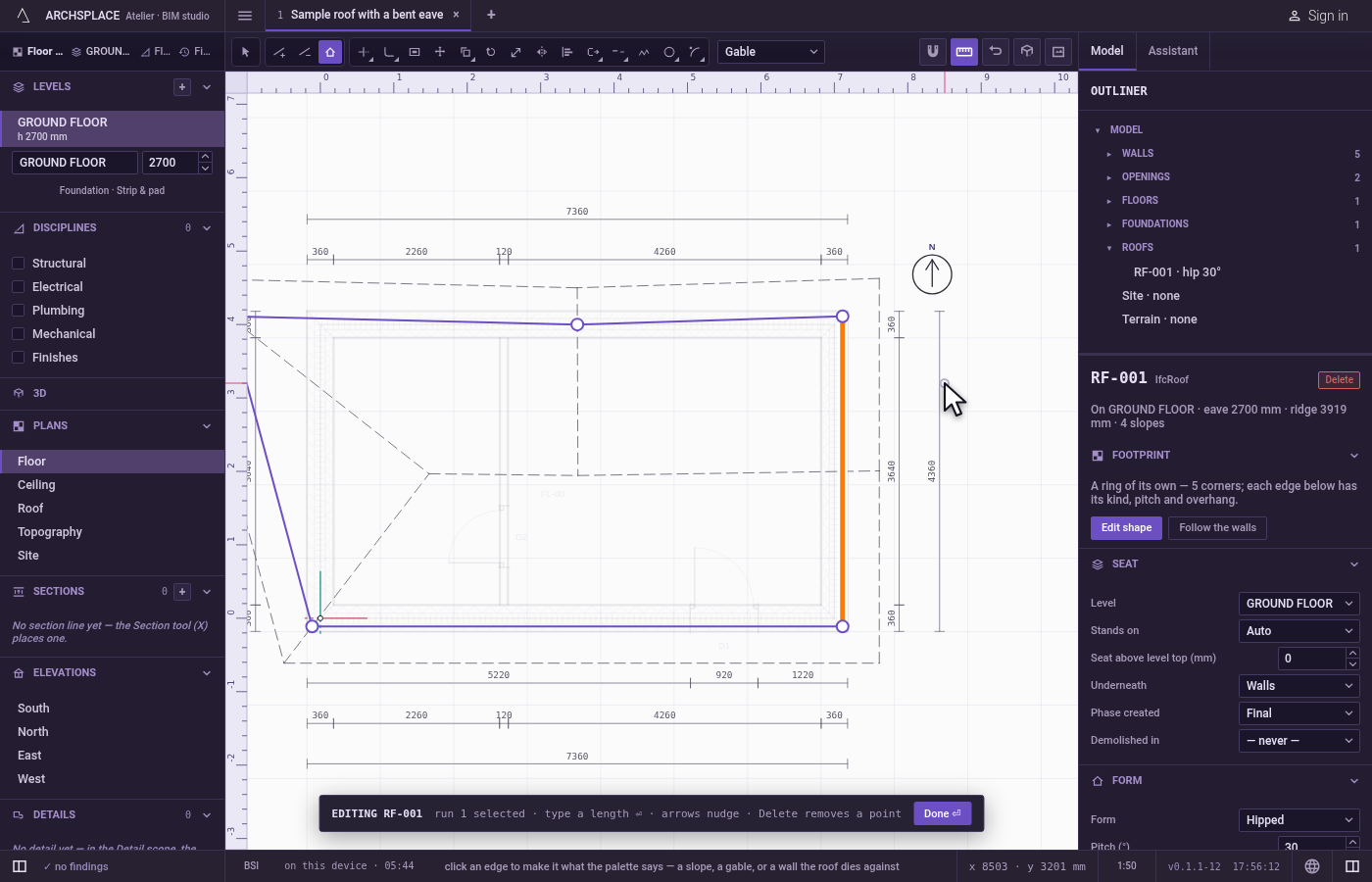The image size is (1372, 882).
Task: Click the level height 2700 field
Action: coord(169,163)
